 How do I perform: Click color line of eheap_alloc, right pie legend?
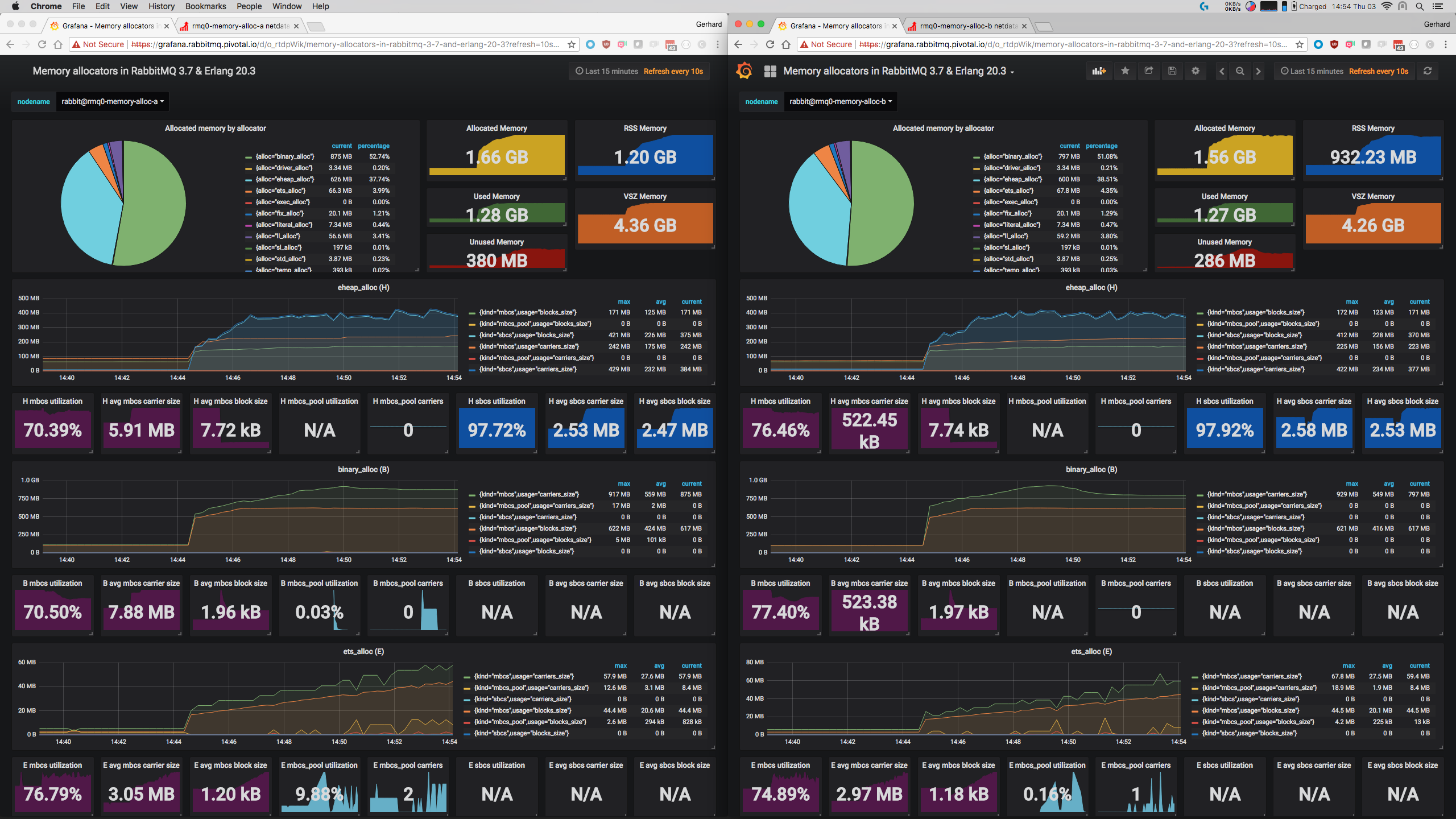pyautogui.click(x=977, y=180)
